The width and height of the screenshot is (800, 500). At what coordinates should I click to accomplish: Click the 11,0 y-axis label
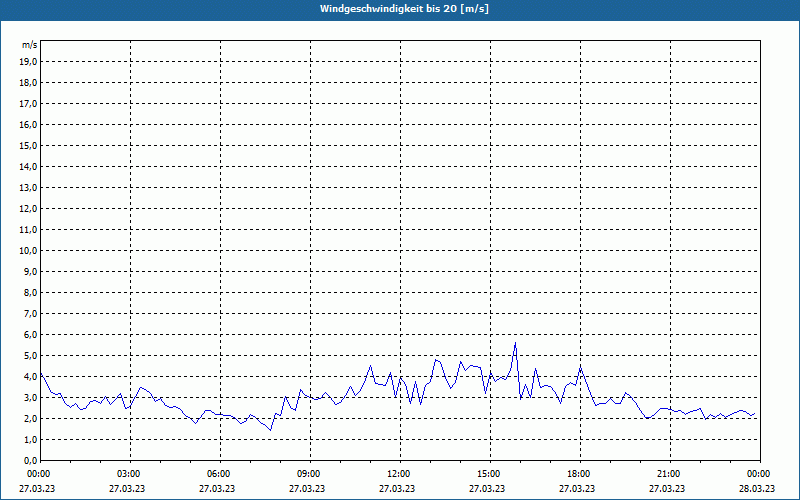point(28,230)
